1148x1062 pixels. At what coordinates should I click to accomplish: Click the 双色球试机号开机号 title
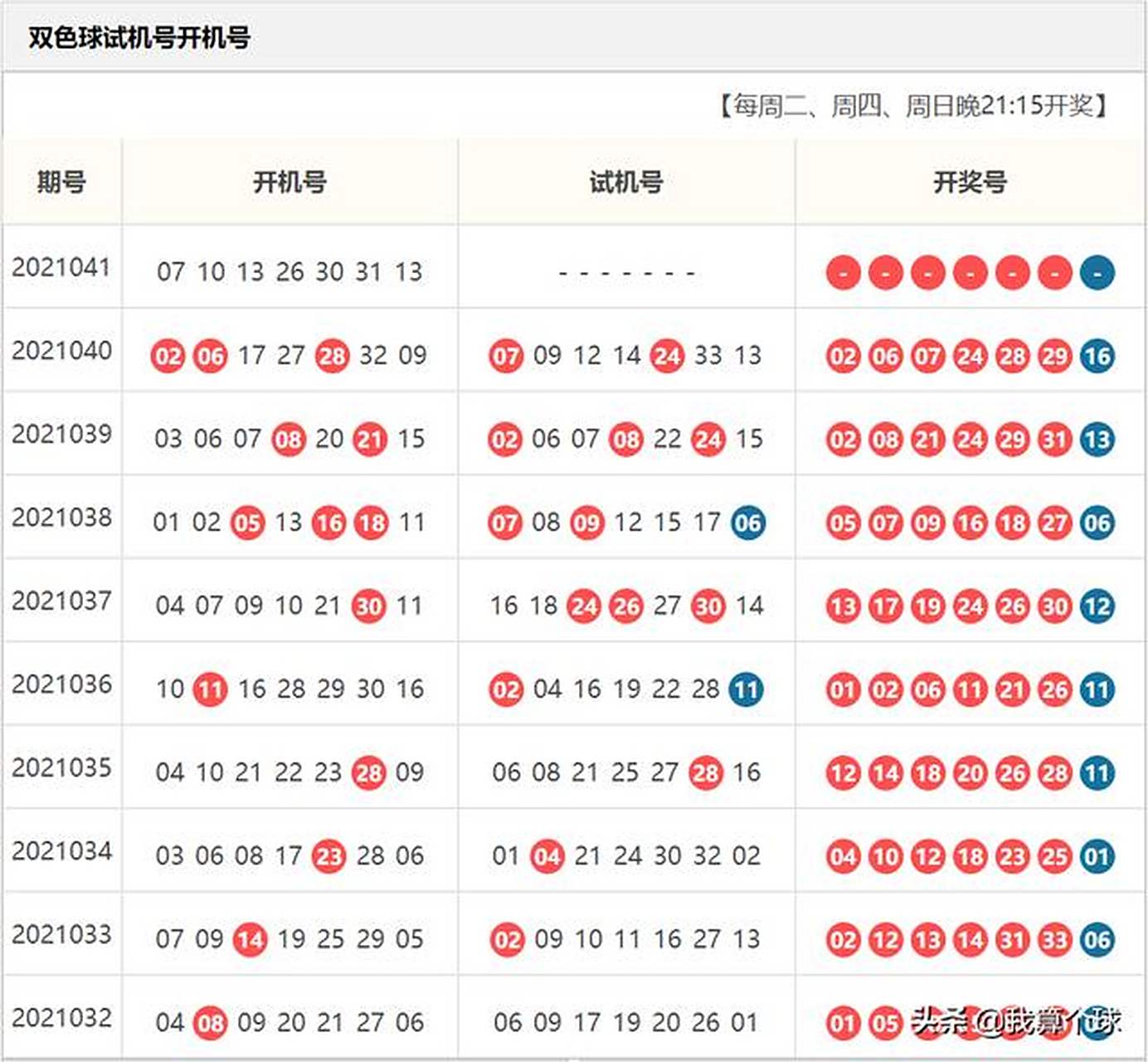tap(139, 37)
